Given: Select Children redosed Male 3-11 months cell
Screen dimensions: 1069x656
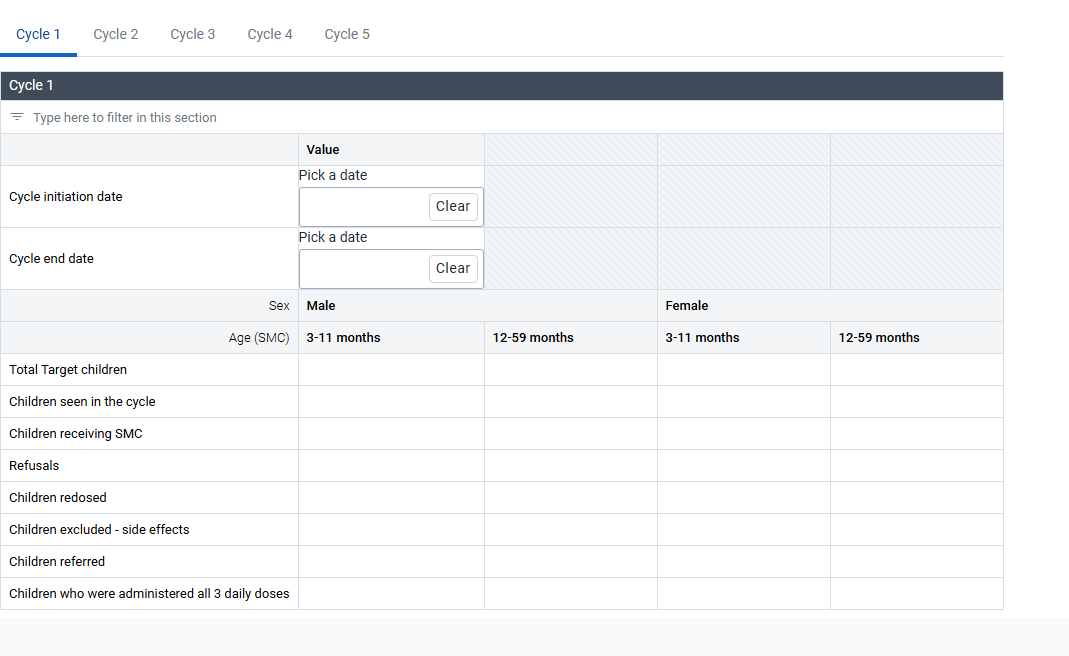Looking at the screenshot, I should point(391,498).
